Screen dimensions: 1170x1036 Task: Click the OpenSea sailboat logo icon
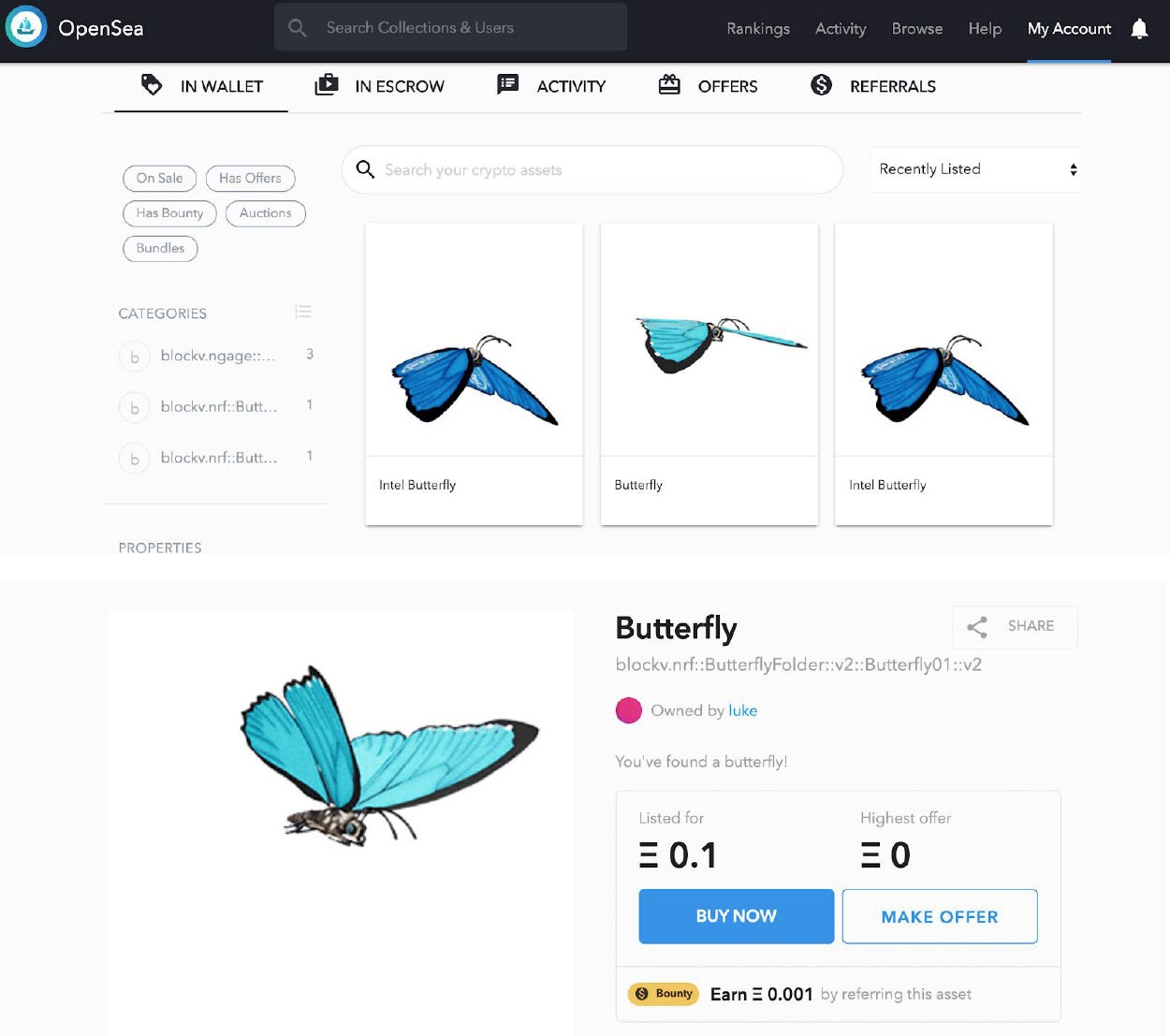26,27
